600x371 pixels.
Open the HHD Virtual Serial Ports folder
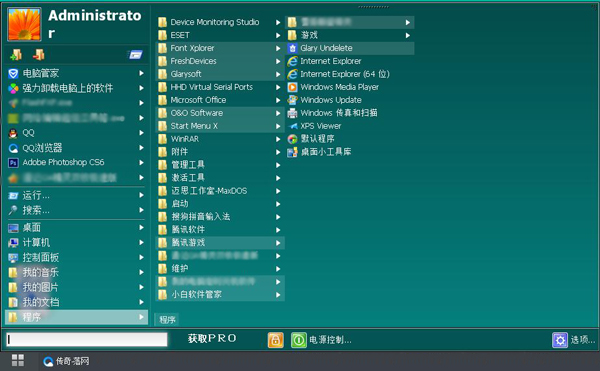pos(220,87)
